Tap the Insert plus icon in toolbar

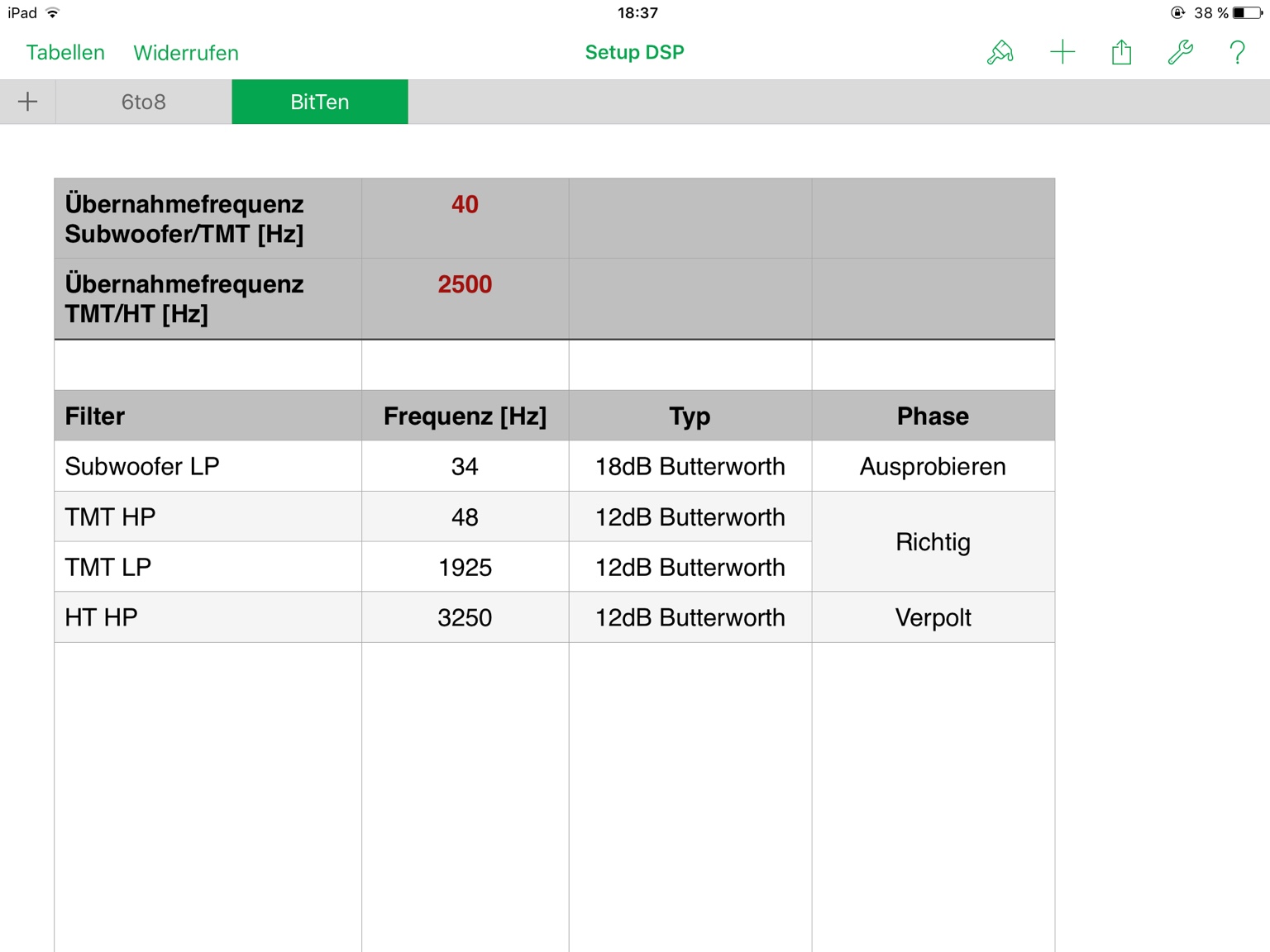[1062, 53]
